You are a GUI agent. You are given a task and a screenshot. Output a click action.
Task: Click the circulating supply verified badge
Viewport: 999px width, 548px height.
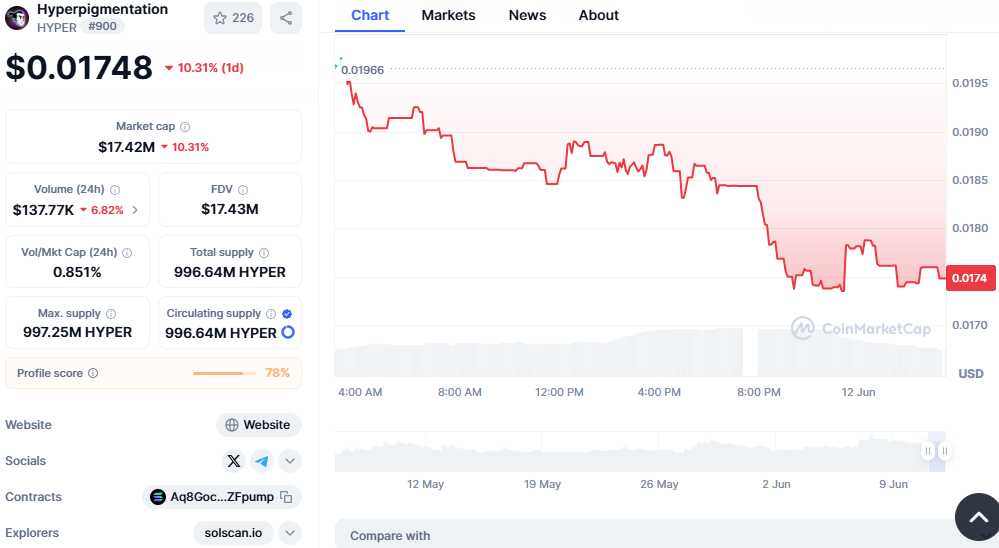(x=287, y=314)
